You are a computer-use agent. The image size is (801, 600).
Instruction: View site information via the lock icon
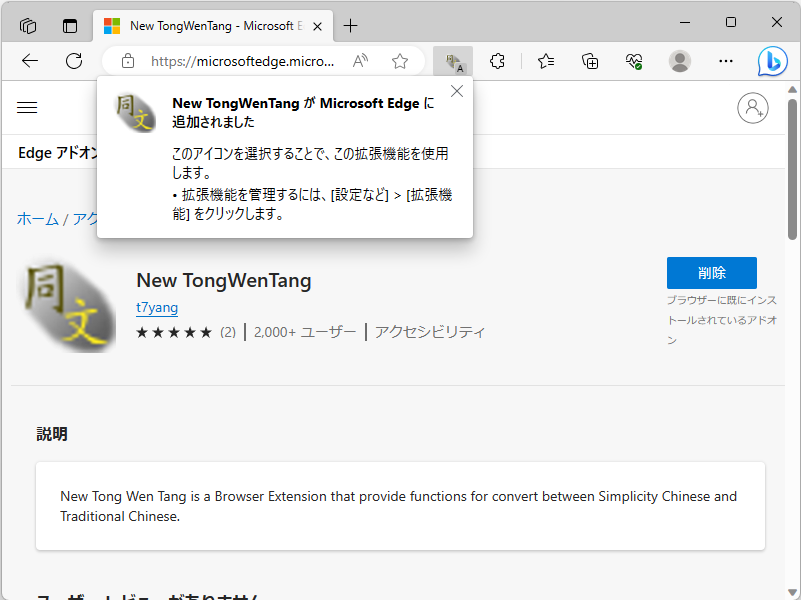point(127,60)
